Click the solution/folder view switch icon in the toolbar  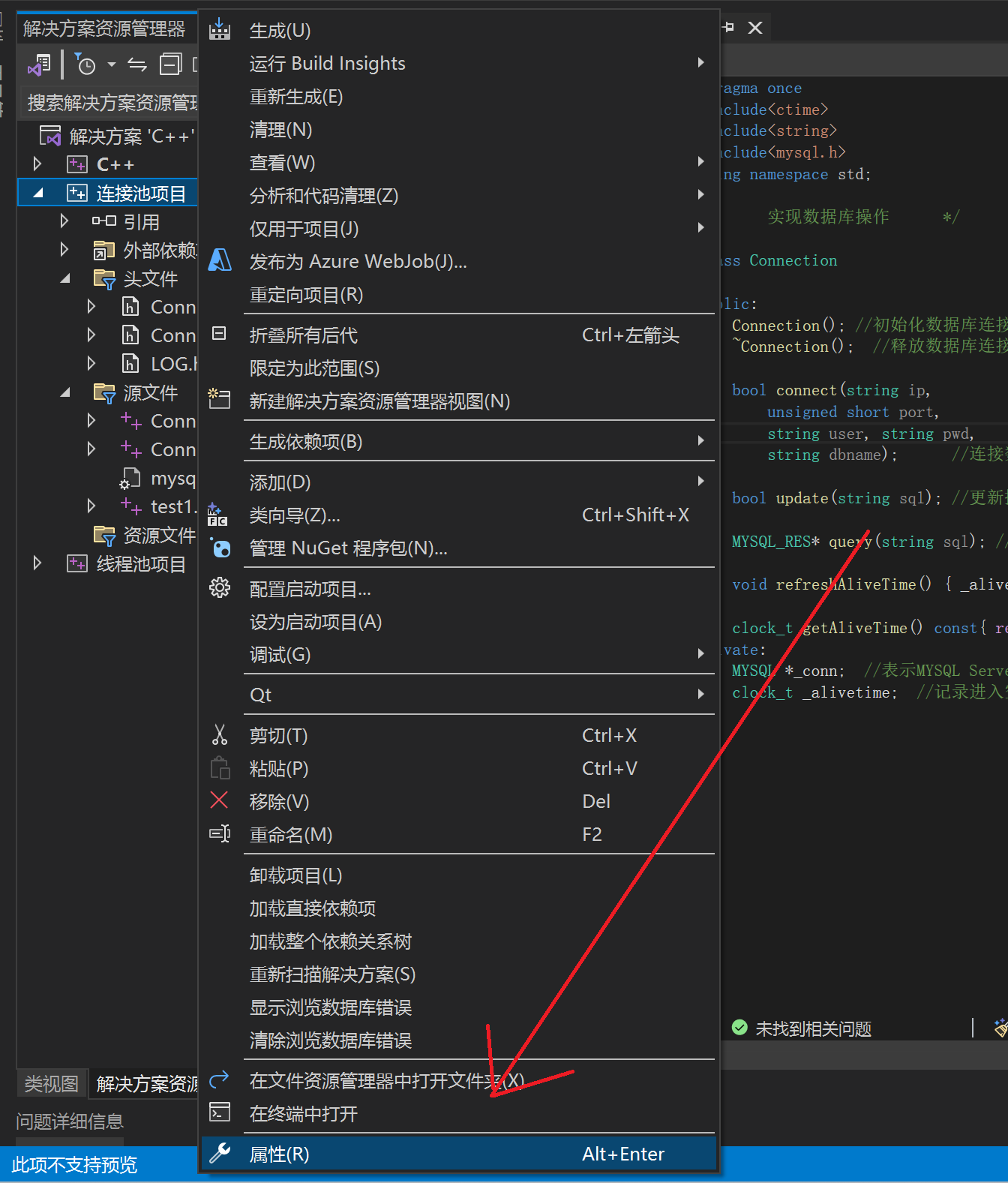[x=40, y=65]
